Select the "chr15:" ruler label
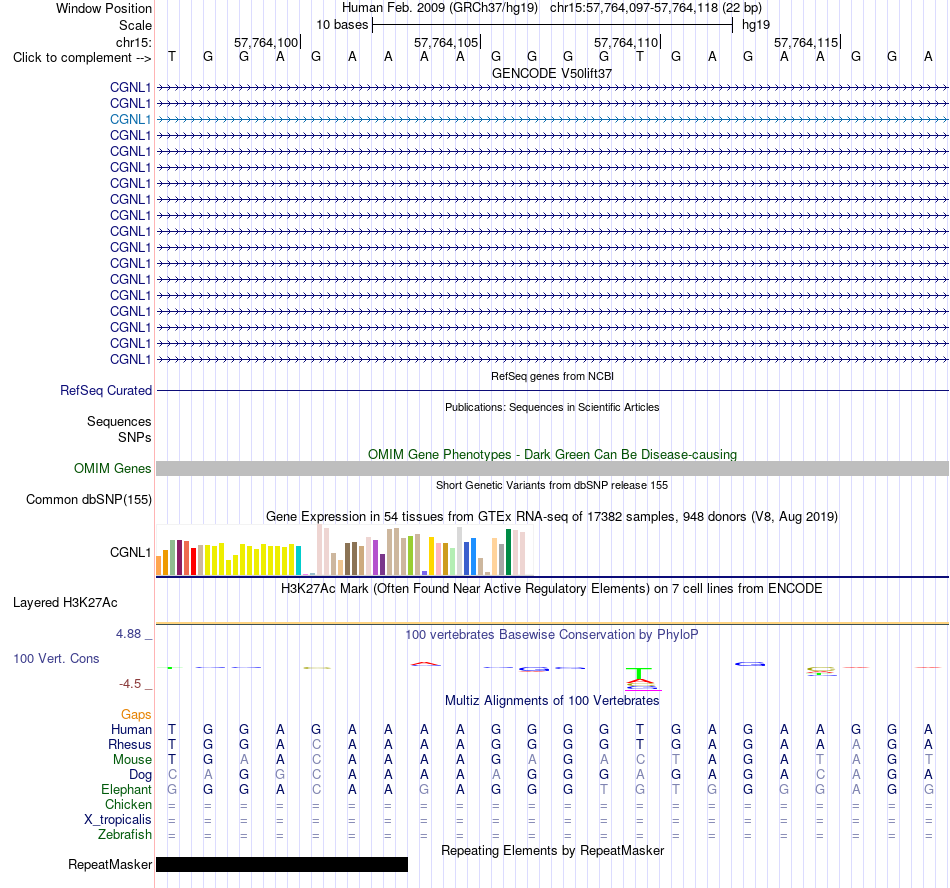 [x=133, y=42]
